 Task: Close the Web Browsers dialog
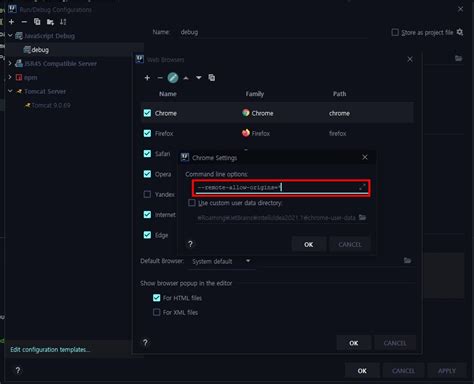pos(410,59)
